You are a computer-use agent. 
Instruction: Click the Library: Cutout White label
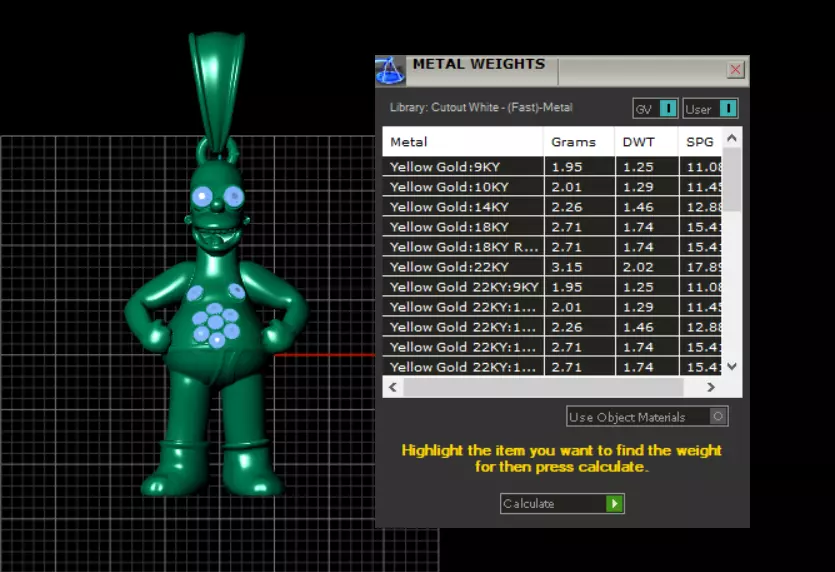[x=481, y=107]
